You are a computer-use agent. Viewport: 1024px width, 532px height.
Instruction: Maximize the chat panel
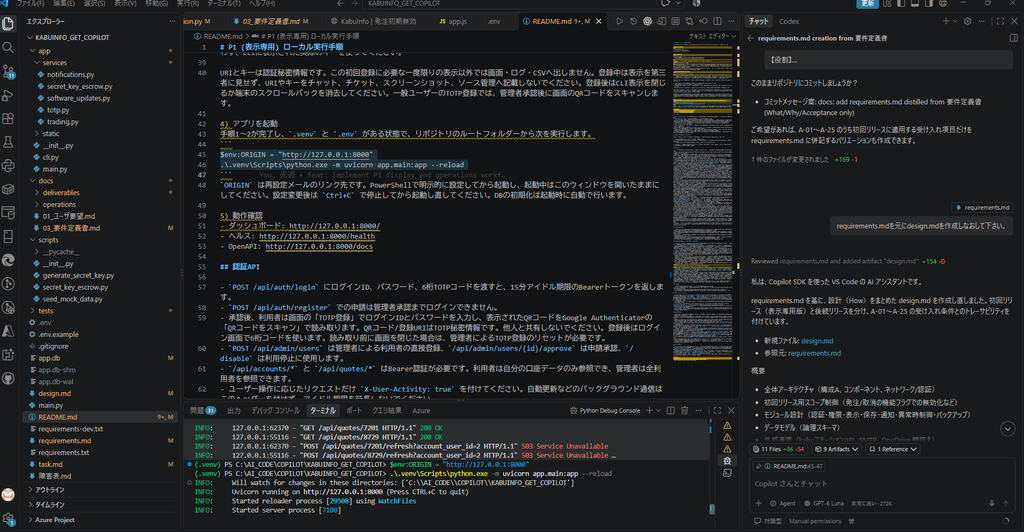coord(1000,22)
